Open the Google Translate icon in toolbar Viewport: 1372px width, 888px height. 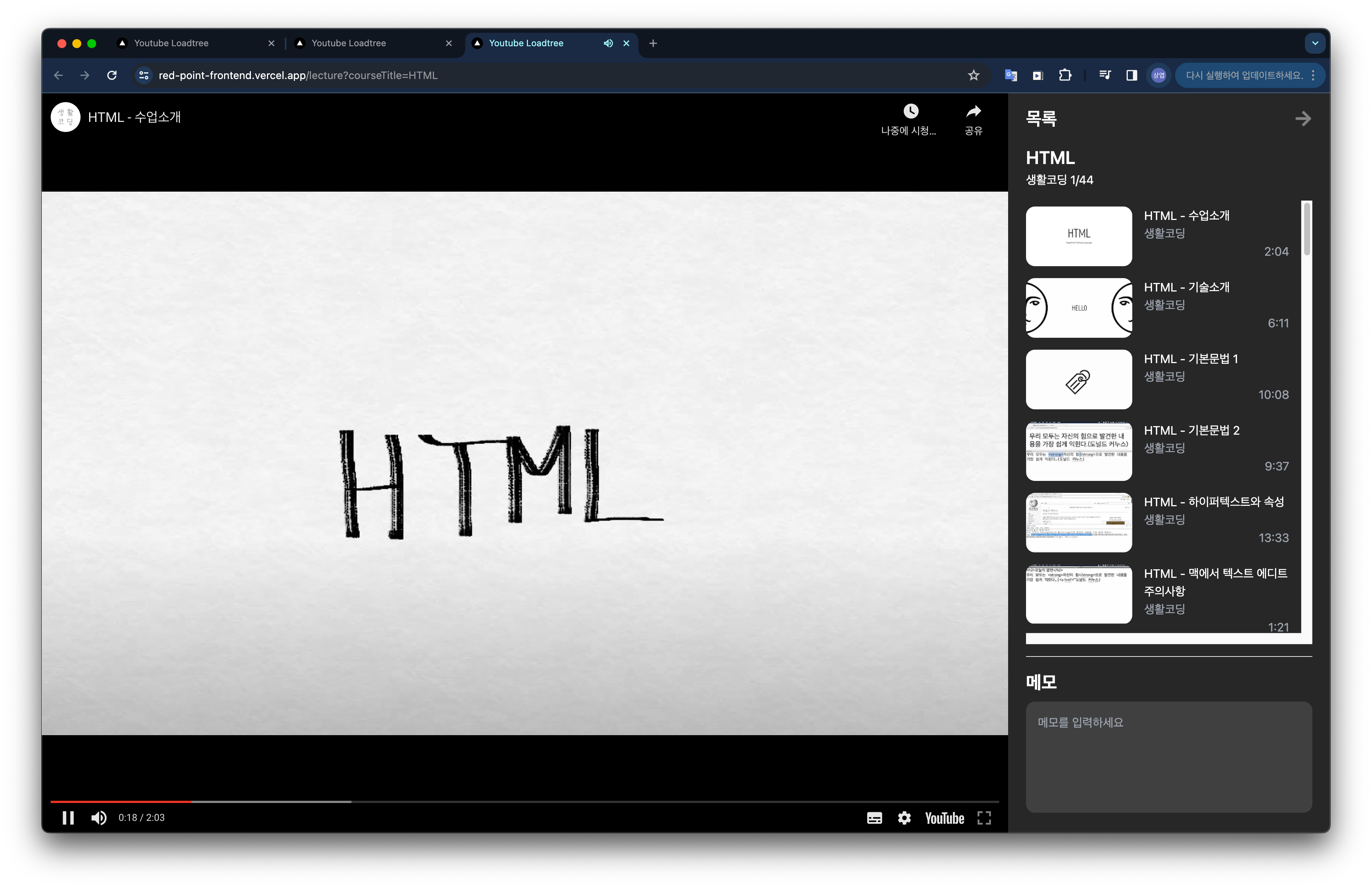click(x=1011, y=75)
